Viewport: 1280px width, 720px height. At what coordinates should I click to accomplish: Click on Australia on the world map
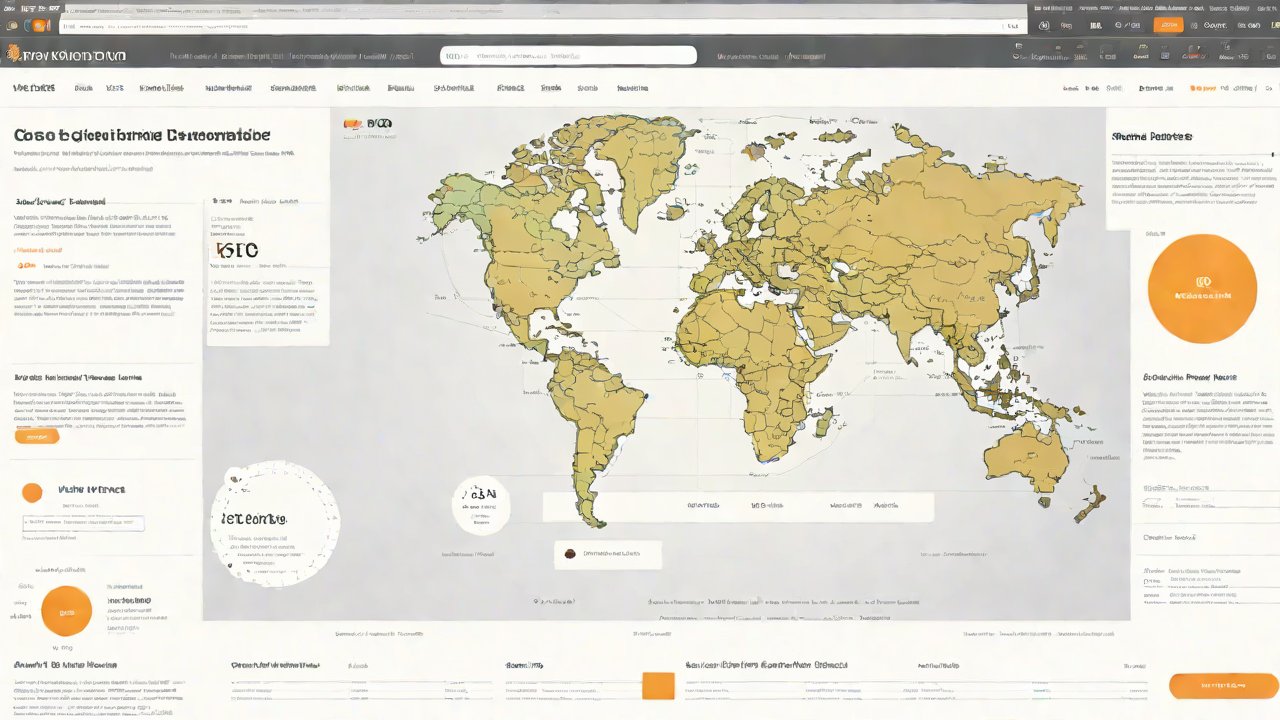(x=1030, y=457)
